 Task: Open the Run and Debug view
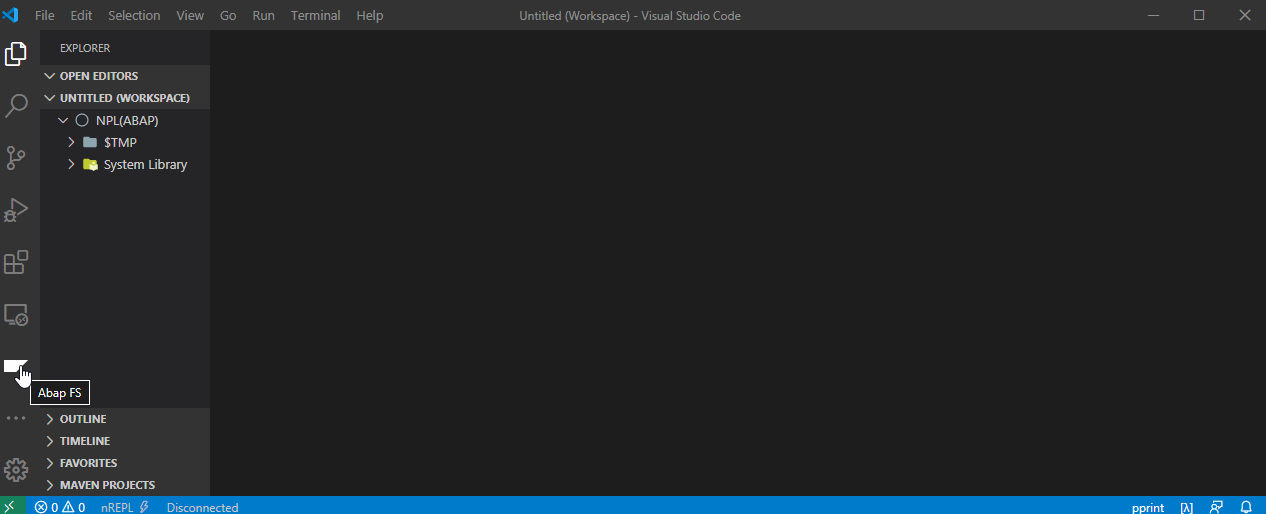(x=16, y=210)
